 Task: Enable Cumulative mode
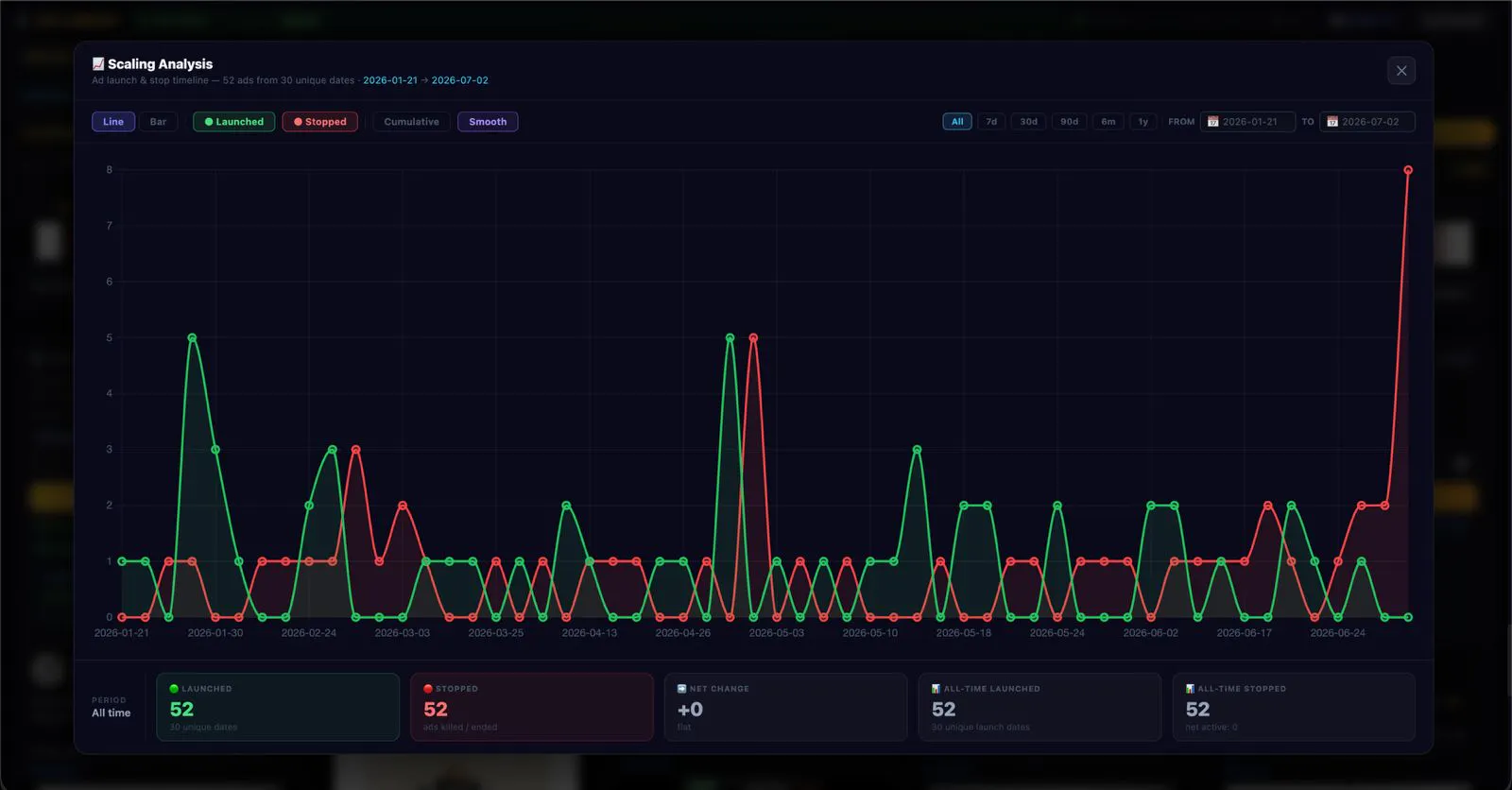click(x=411, y=122)
